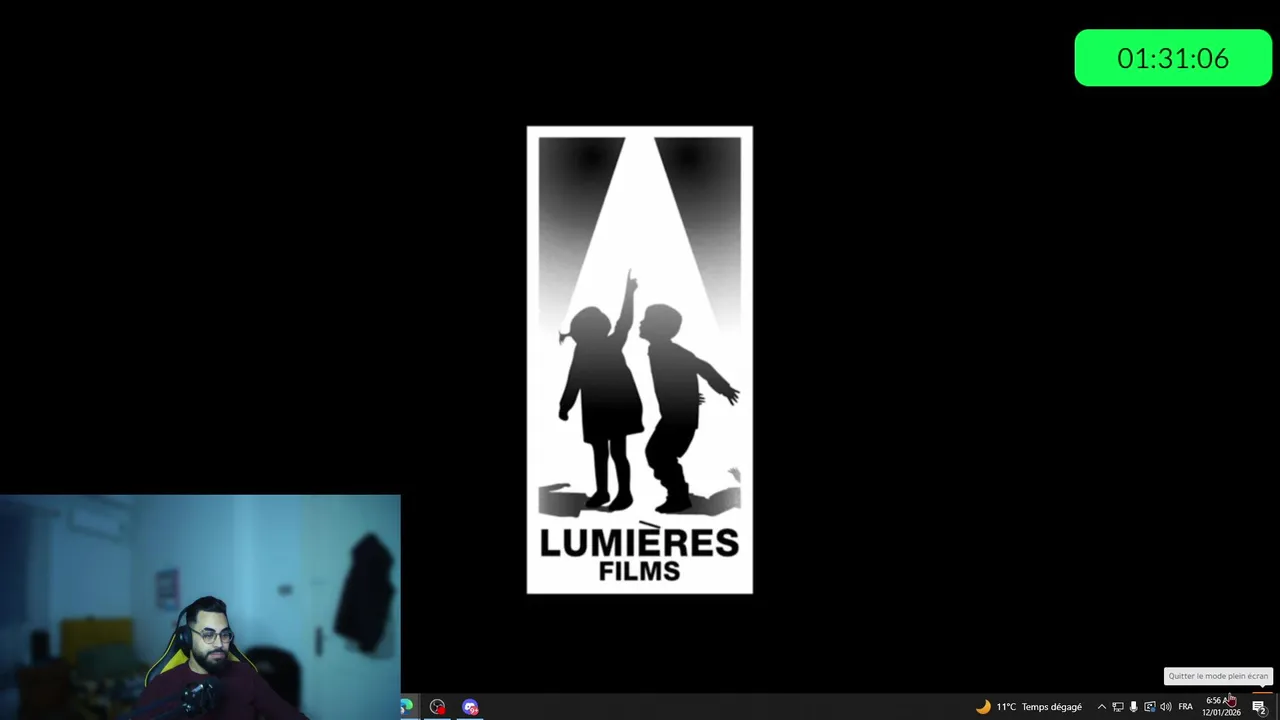Click the 'Temps dégagé' weather text

click(x=1052, y=707)
